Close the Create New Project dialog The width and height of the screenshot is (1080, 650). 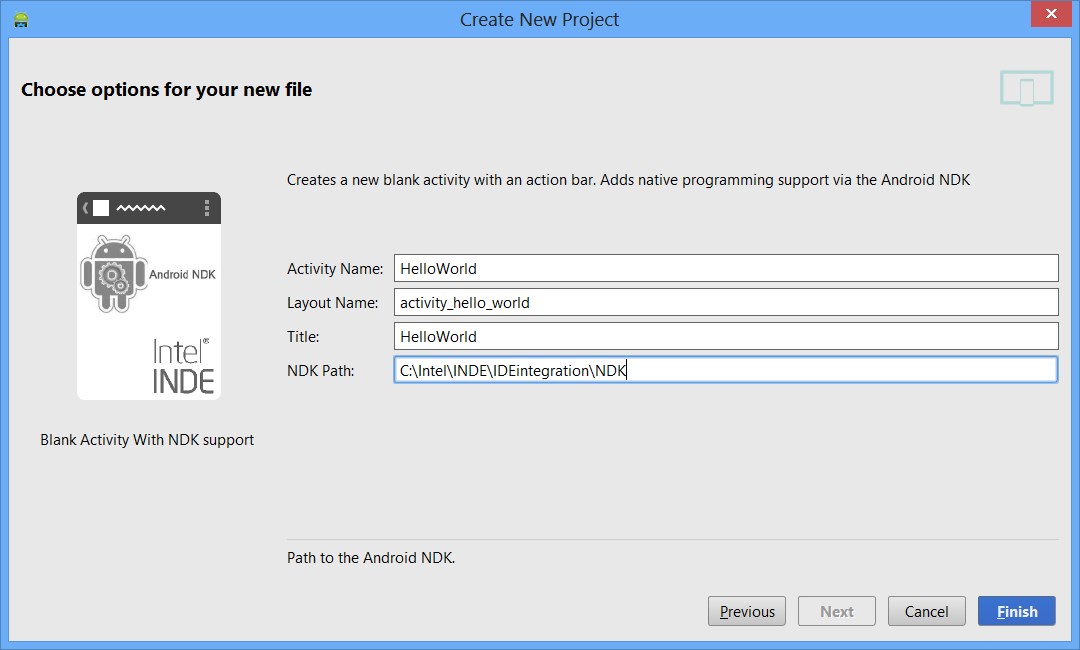tap(1051, 14)
